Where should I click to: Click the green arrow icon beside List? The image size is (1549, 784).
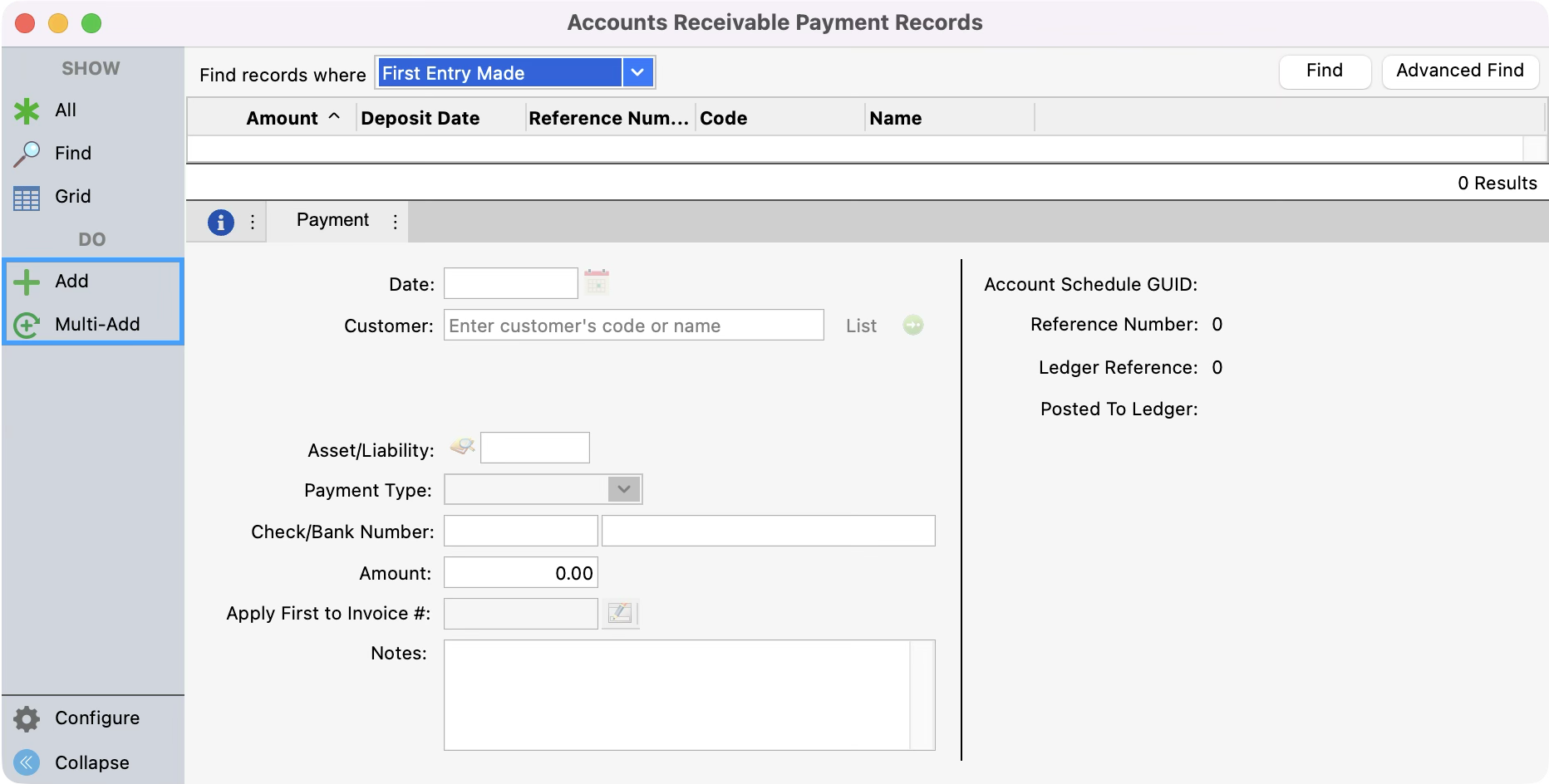913,325
